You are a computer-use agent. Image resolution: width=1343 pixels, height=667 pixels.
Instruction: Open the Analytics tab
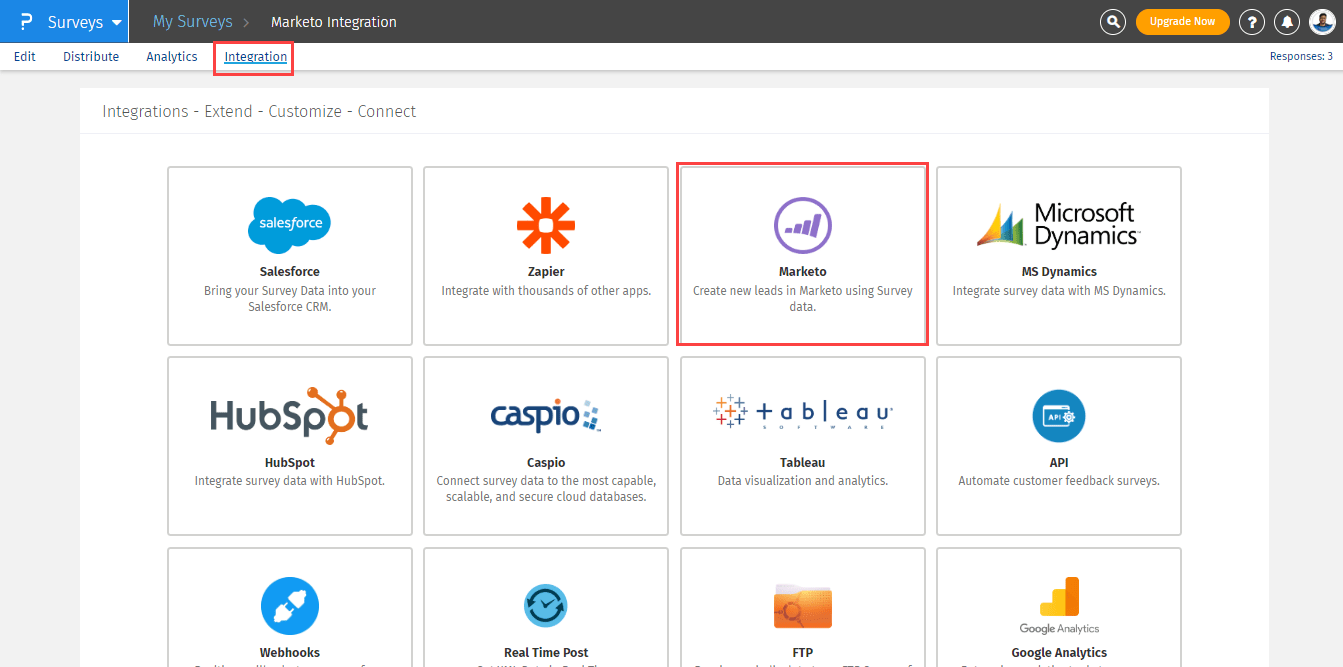[172, 57]
